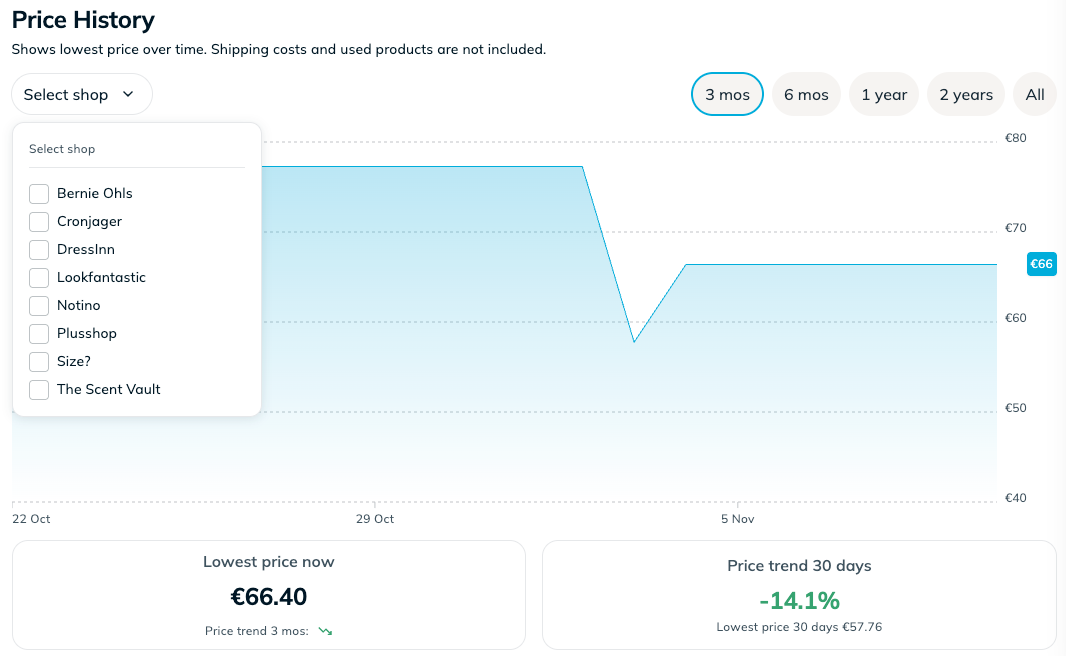Switch to the 6 mos time range

(806, 93)
